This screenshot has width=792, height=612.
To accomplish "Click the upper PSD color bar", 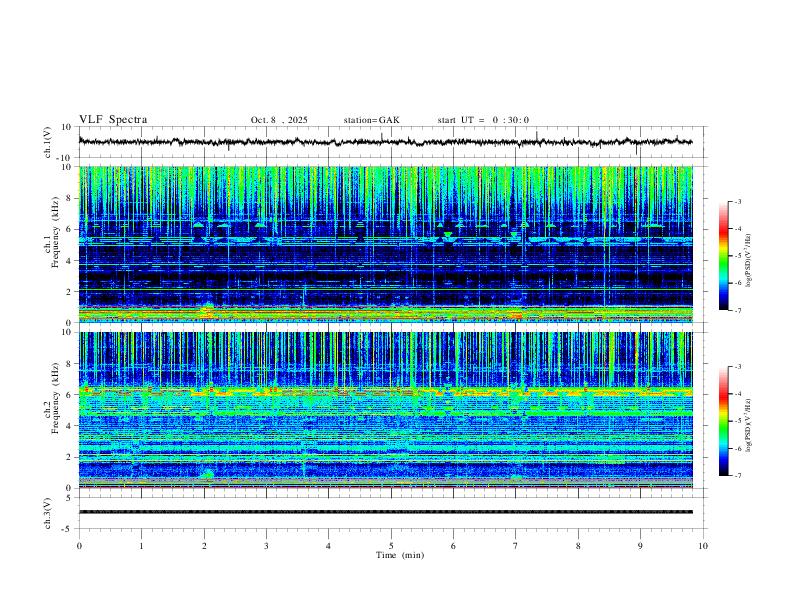I will coord(723,256).
